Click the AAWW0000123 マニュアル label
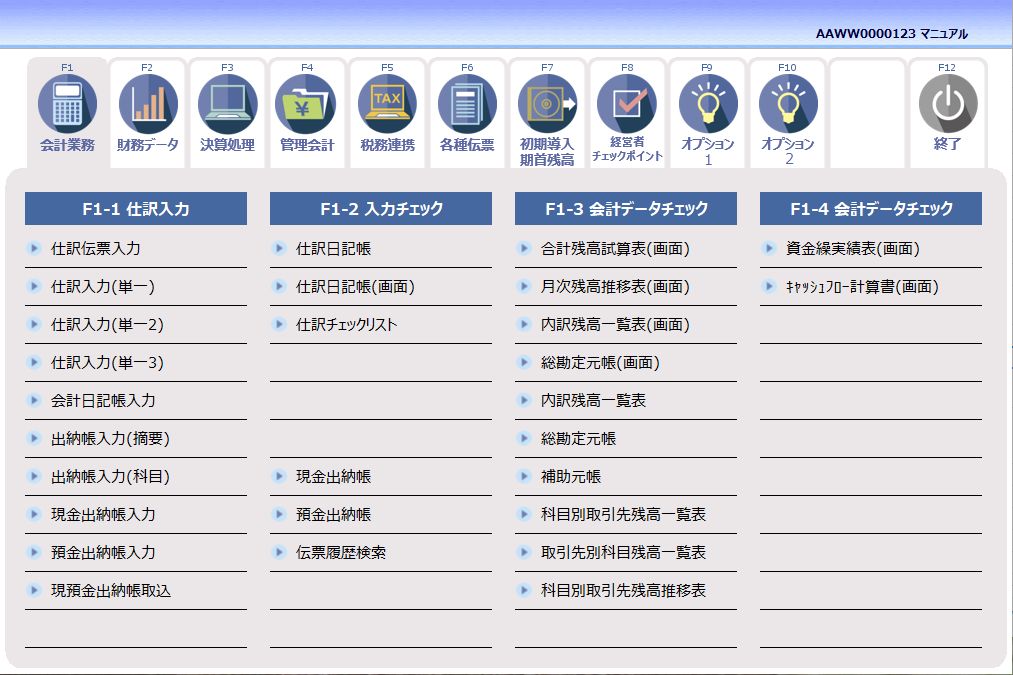Image resolution: width=1013 pixels, height=675 pixels. click(894, 32)
